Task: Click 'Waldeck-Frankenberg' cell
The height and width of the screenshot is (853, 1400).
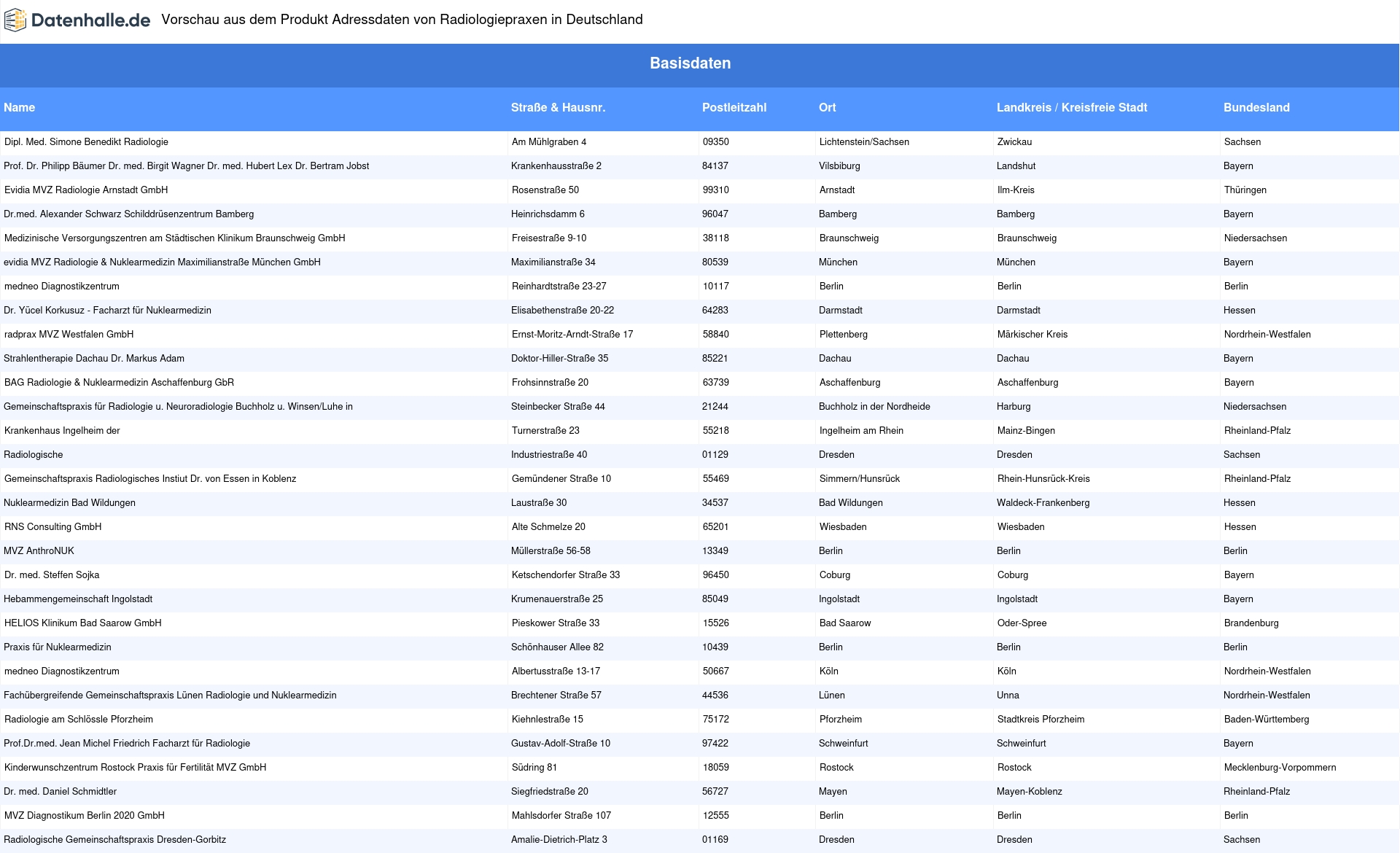Action: (x=1043, y=503)
